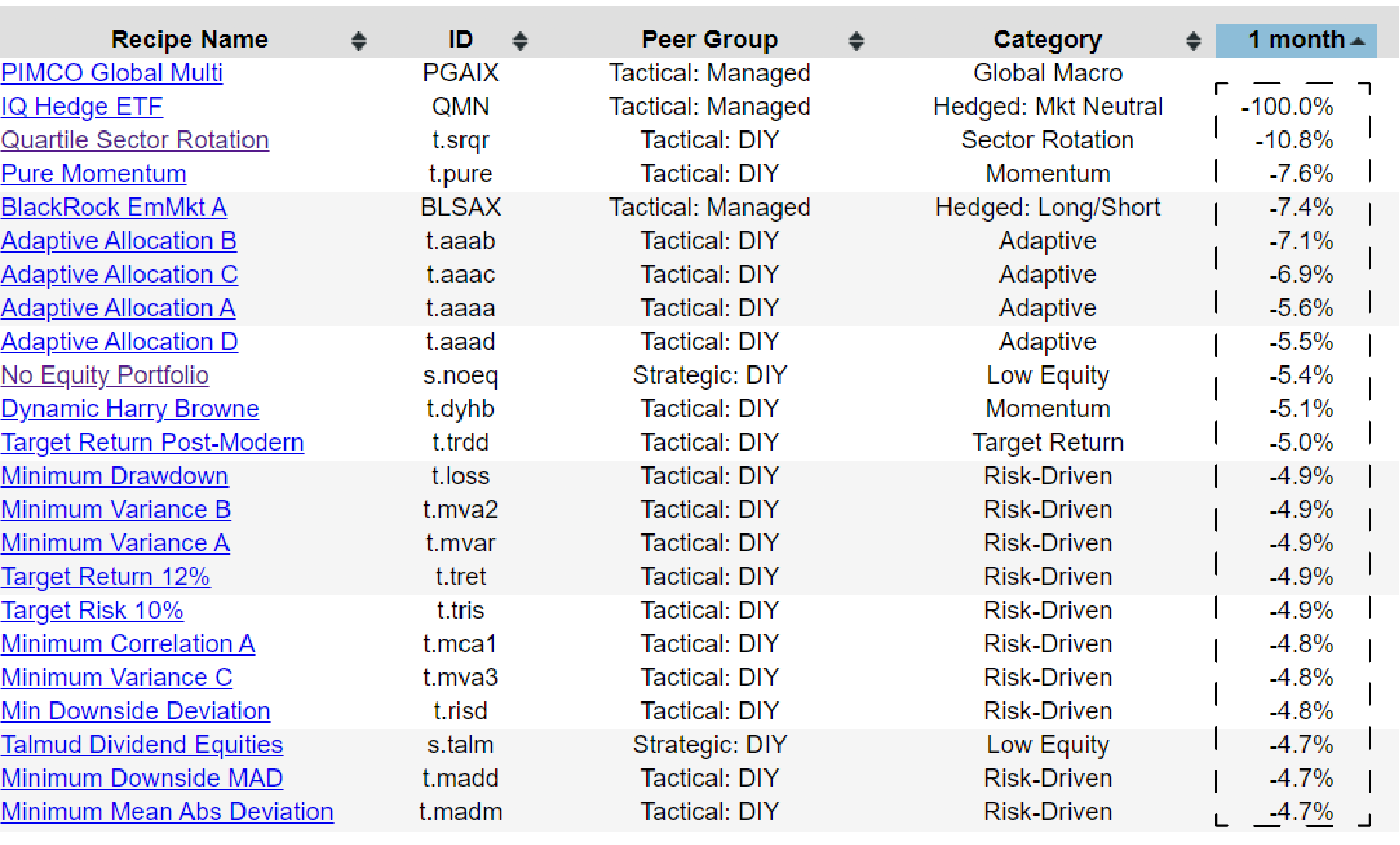Sort by Peer Group arrows icon
The height and width of the screenshot is (845, 1400).
(856, 41)
